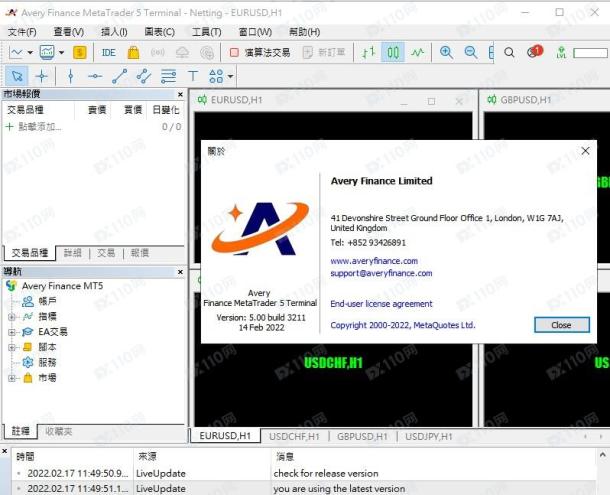
Task: Select the cursor arrow tool
Action: 17,76
